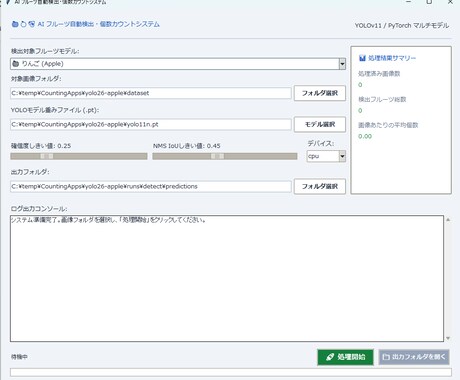Image resolution: width=460 pixels, height=380 pixels.
Task: Click the green 処理開始 button
Action: point(345,357)
